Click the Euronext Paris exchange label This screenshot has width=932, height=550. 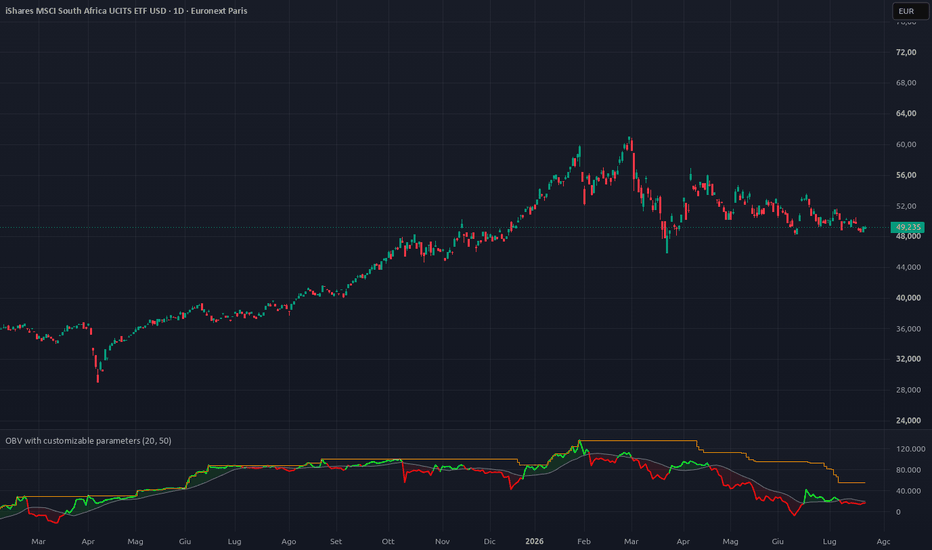[x=219, y=11]
